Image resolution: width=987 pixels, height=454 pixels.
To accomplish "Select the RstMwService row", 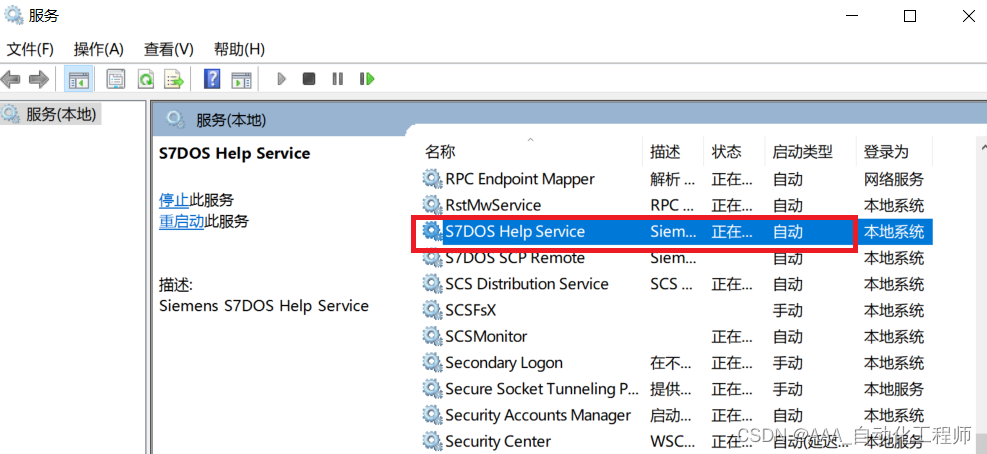I will click(x=676, y=205).
